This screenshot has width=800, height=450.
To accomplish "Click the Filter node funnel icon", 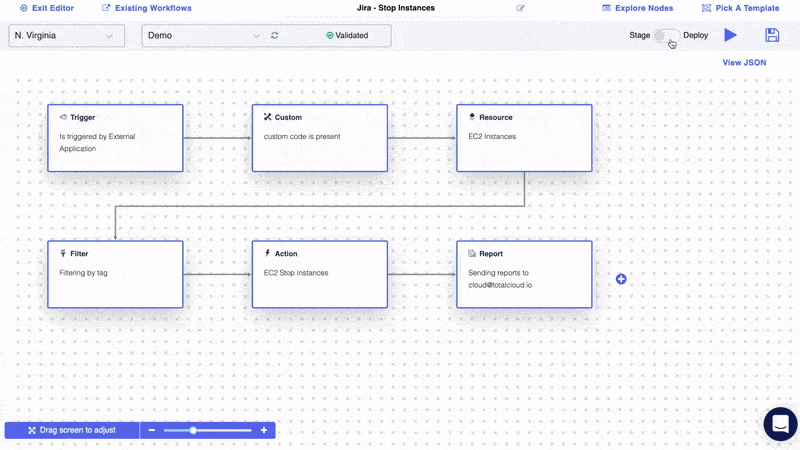I will click(63, 253).
